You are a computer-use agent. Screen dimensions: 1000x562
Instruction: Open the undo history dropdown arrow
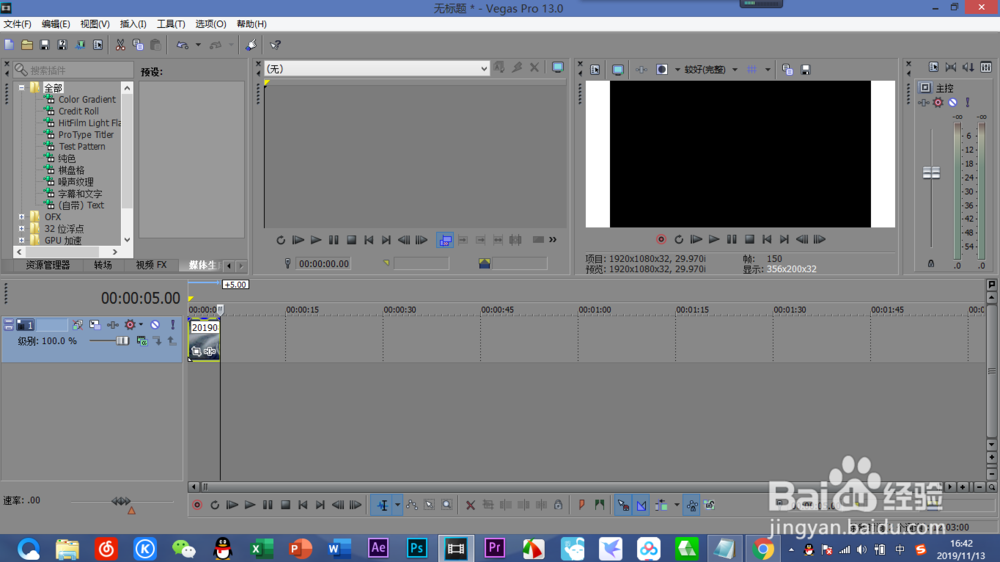pos(198,45)
